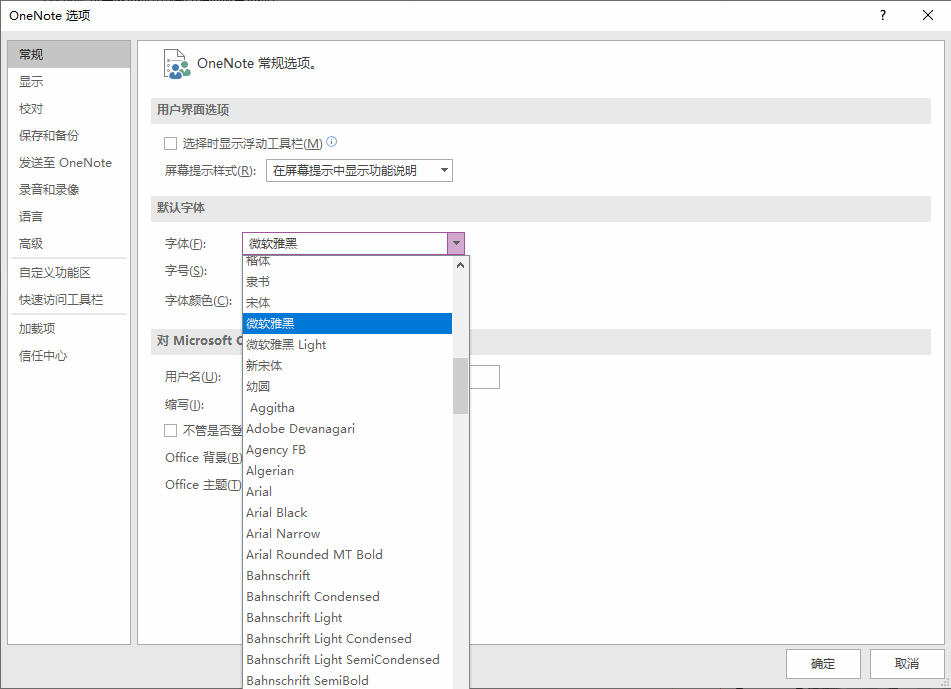
Task: Click the OneNote 常规选项 header icon
Action: coord(176,64)
